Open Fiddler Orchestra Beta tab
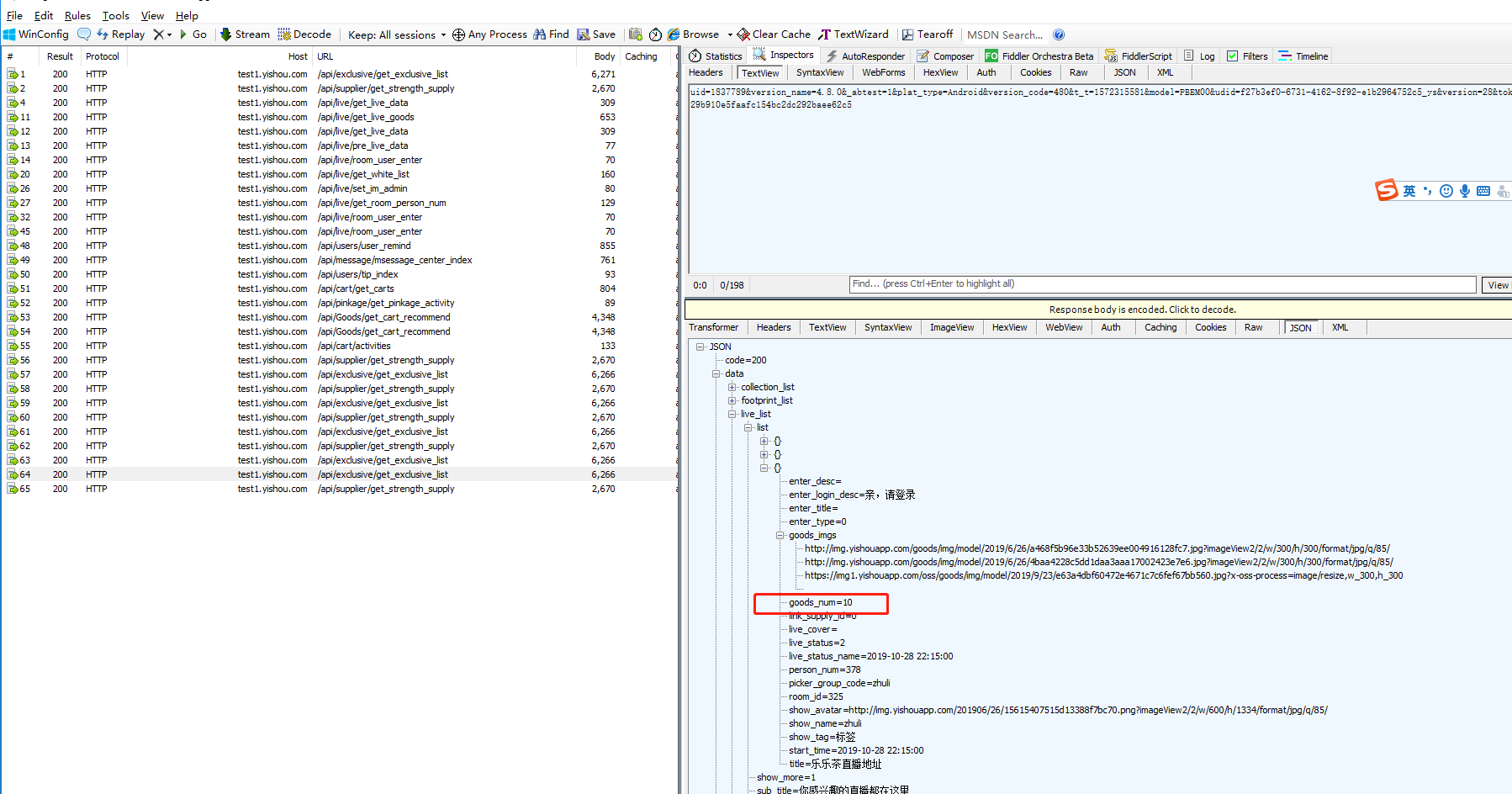 coord(1039,56)
